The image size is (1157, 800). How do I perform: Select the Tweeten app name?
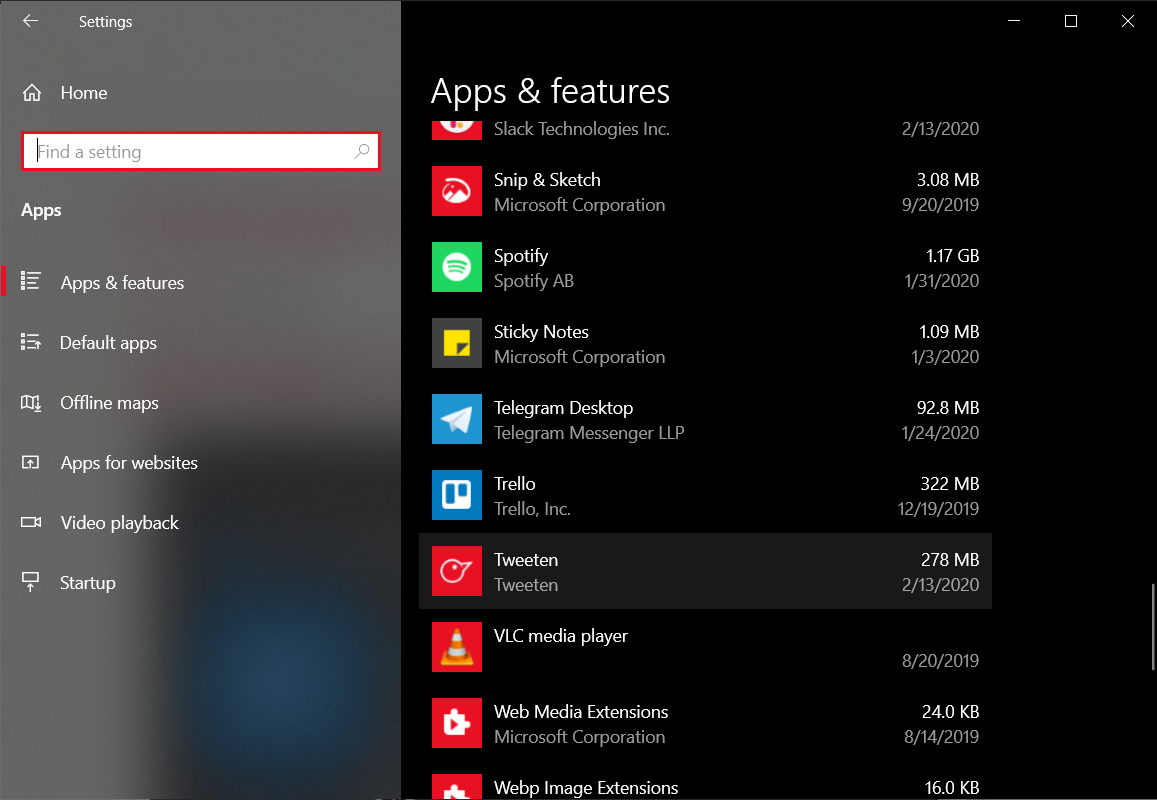pos(525,560)
